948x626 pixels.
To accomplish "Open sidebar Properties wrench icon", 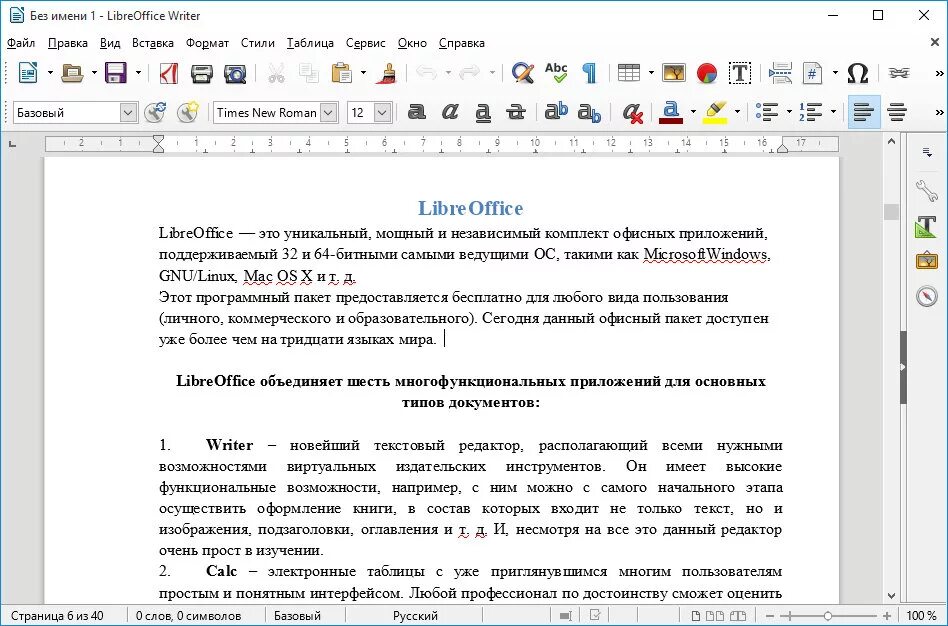I will (926, 191).
